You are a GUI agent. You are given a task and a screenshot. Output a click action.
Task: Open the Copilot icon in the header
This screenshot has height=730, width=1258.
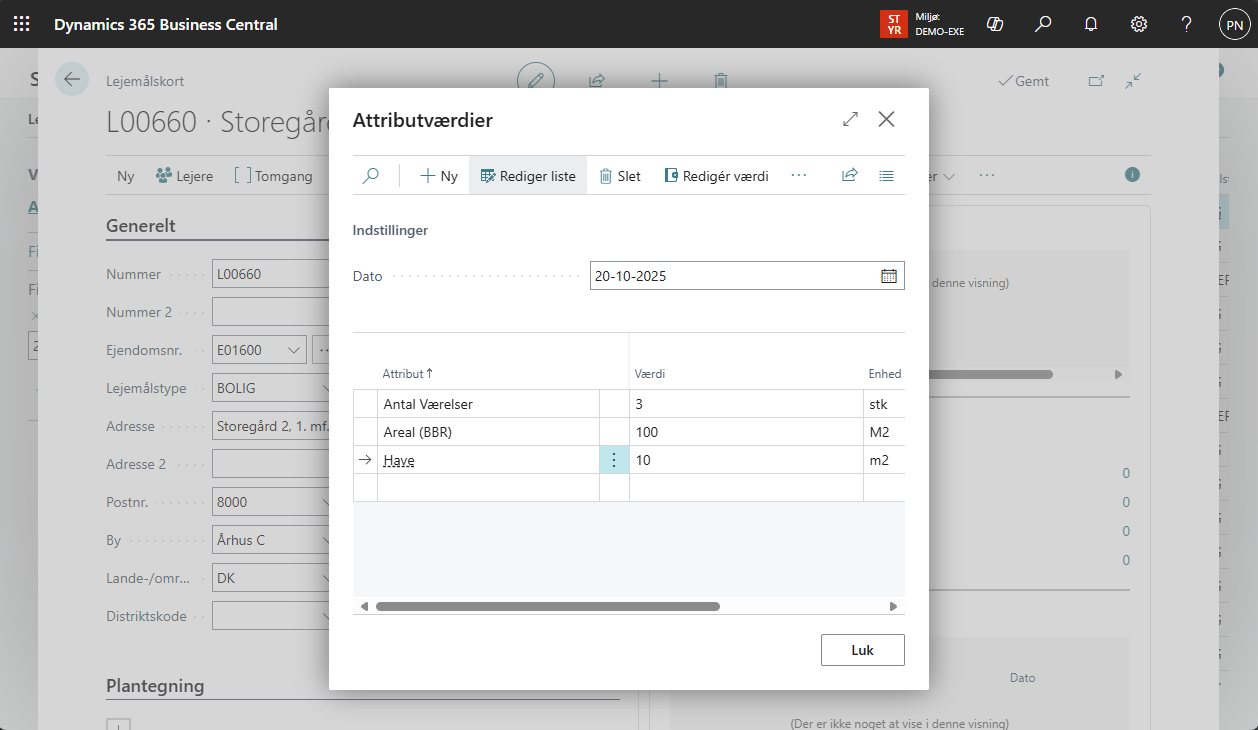[x=994, y=24]
